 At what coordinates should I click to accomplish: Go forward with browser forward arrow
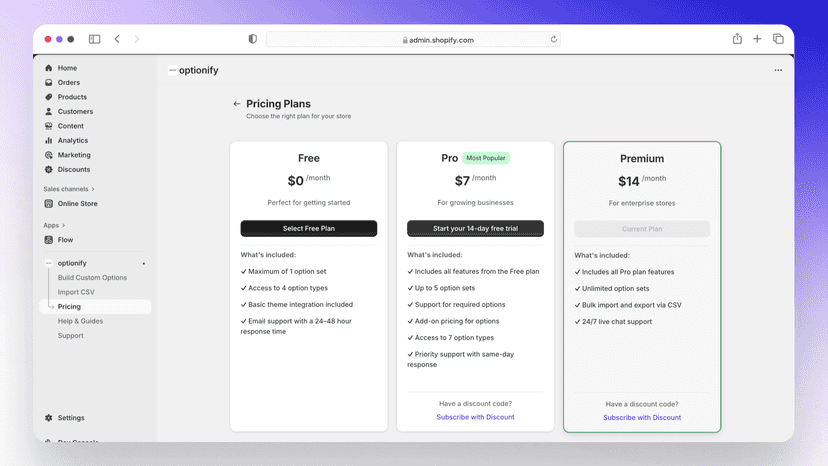(137, 39)
